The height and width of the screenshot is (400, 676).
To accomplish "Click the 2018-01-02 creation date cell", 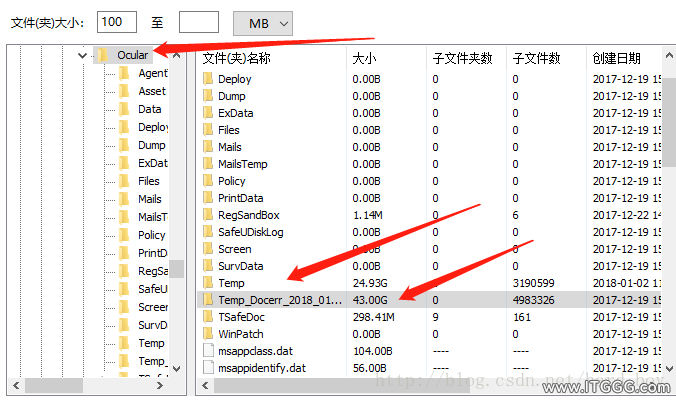I will (x=626, y=283).
